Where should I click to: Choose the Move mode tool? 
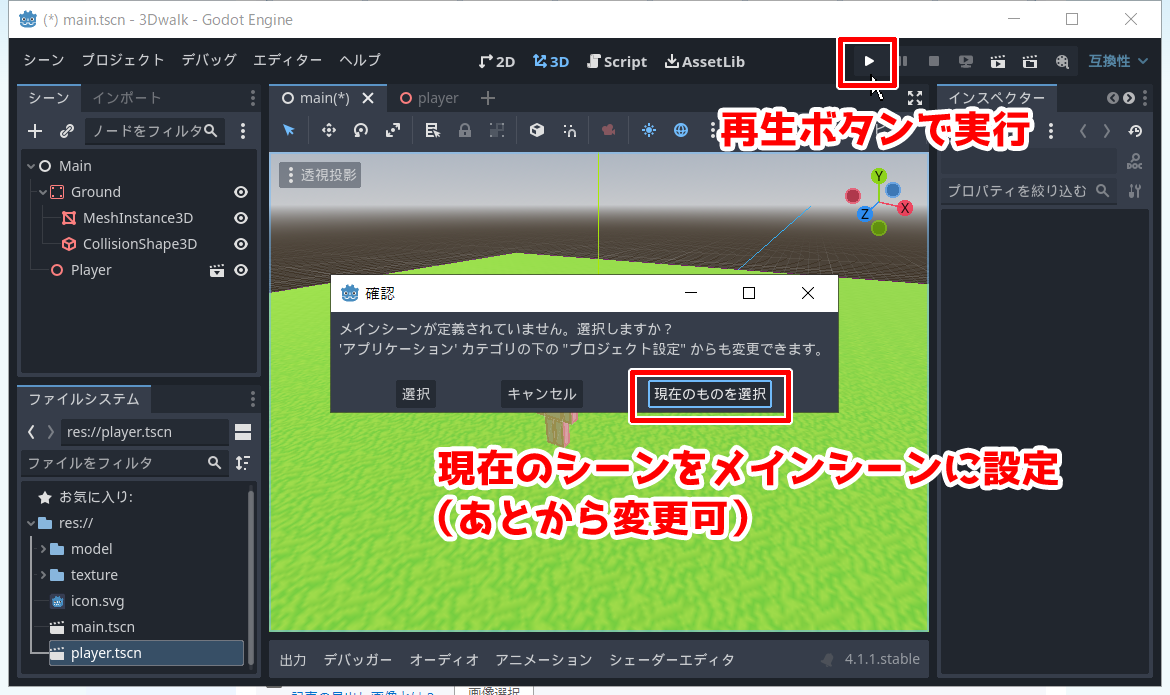click(328, 131)
